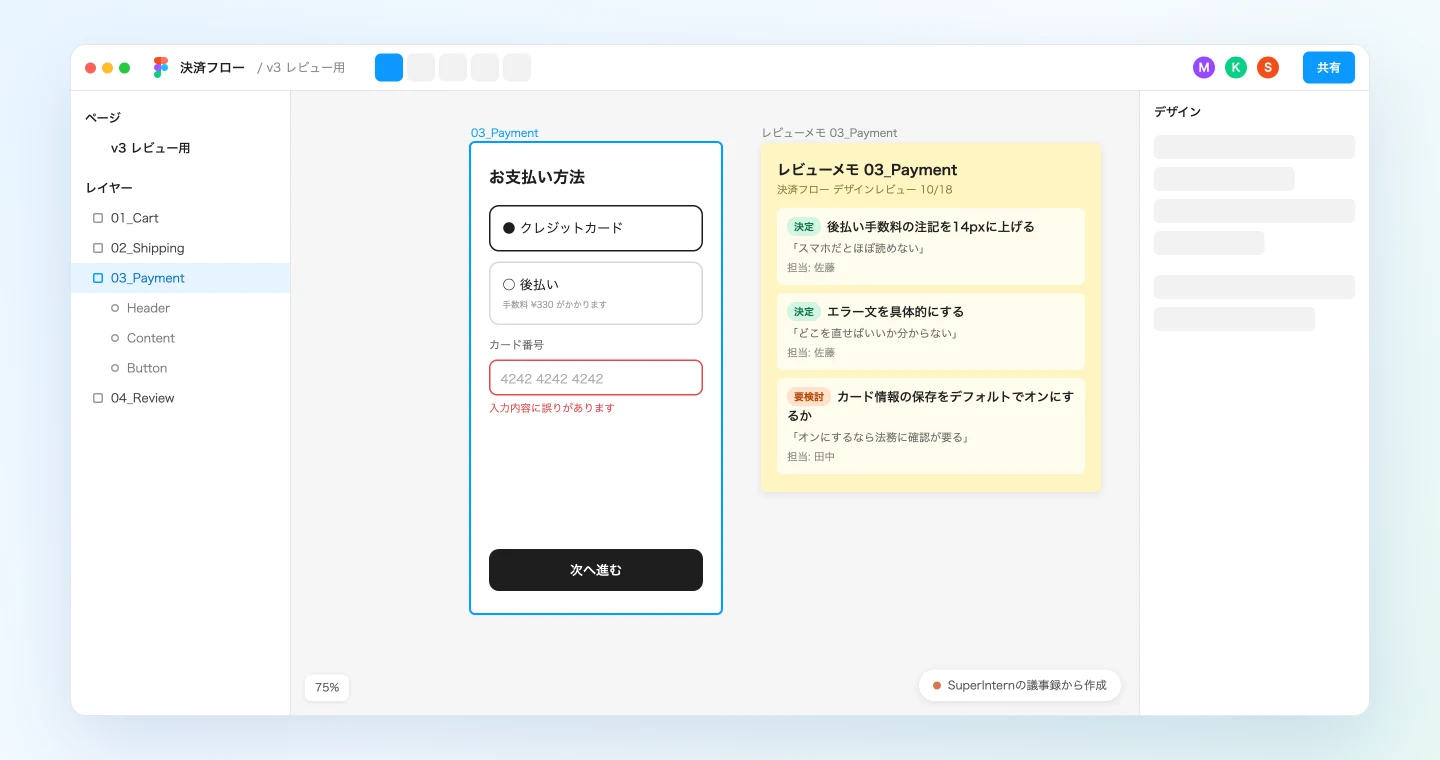Screen dimensions: 1440x760
Task: Click the frame icon beside 03_Payment layer
Action: point(98,278)
